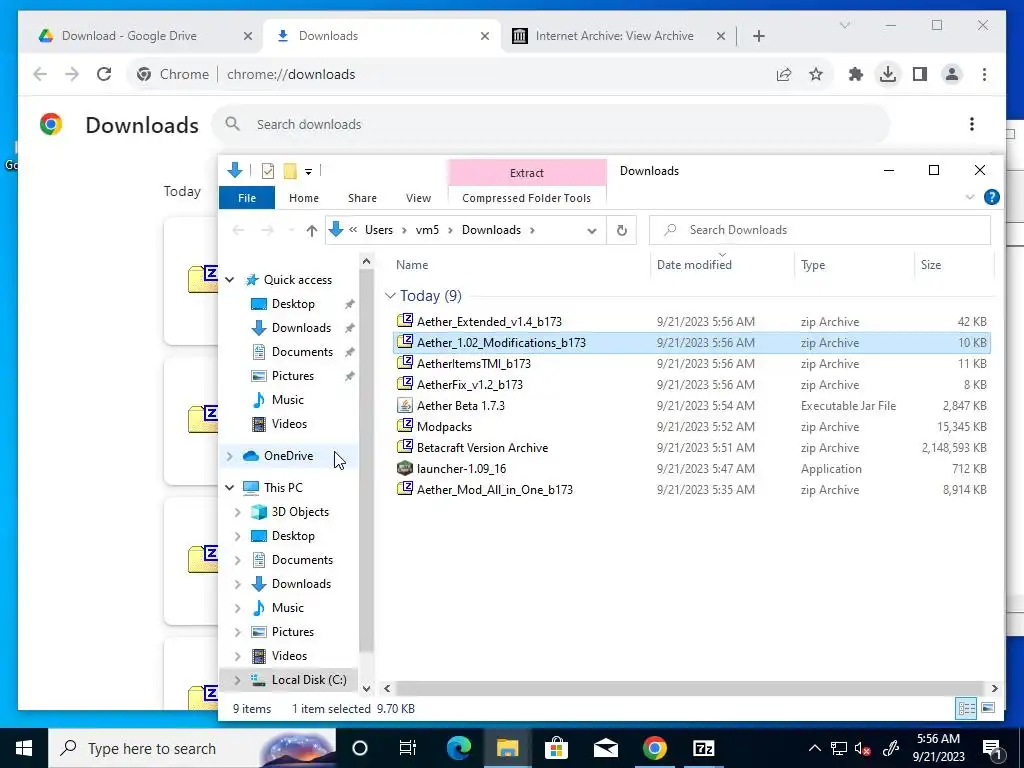1024x768 pixels.
Task: Select Pictures under Quick access
Action: [292, 376]
